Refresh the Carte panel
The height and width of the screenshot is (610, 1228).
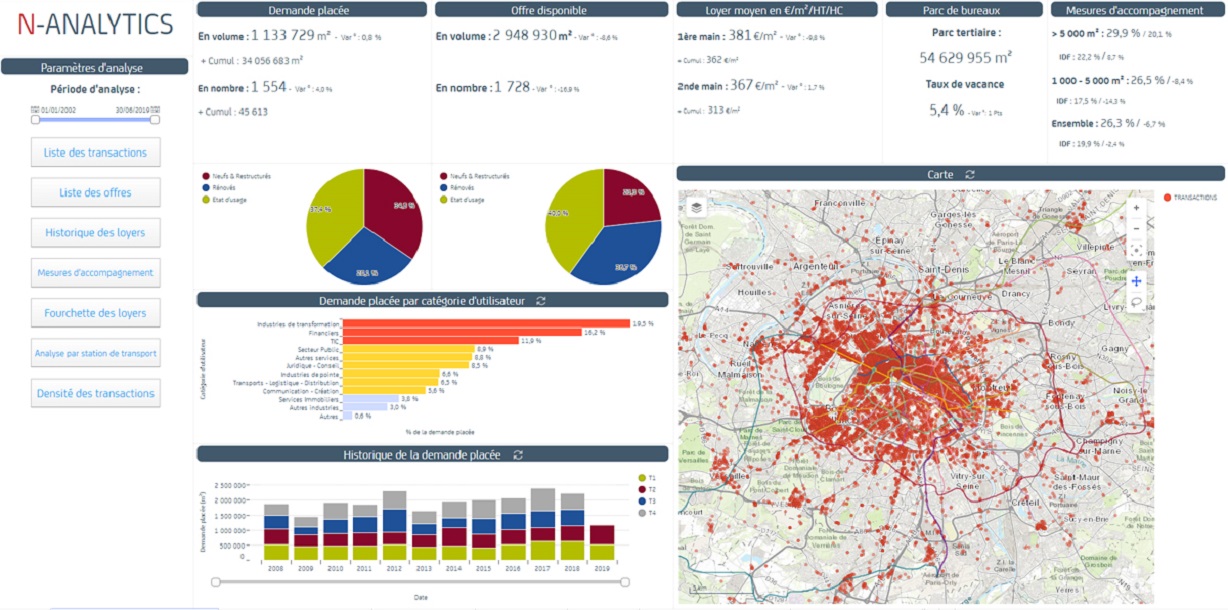coord(970,174)
